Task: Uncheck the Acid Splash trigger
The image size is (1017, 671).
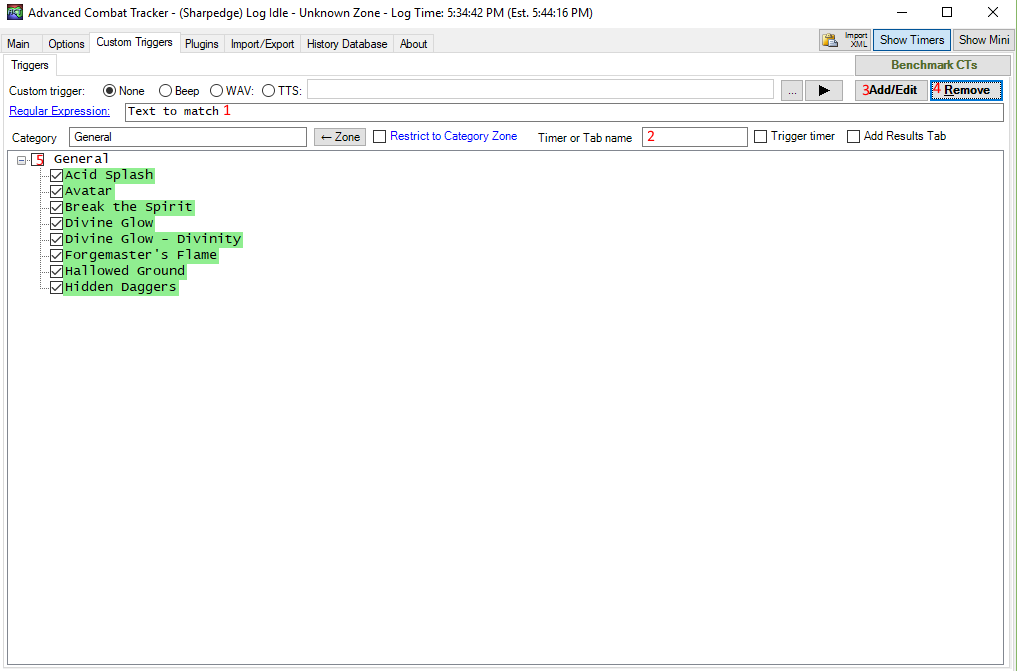Action: pyautogui.click(x=56, y=175)
